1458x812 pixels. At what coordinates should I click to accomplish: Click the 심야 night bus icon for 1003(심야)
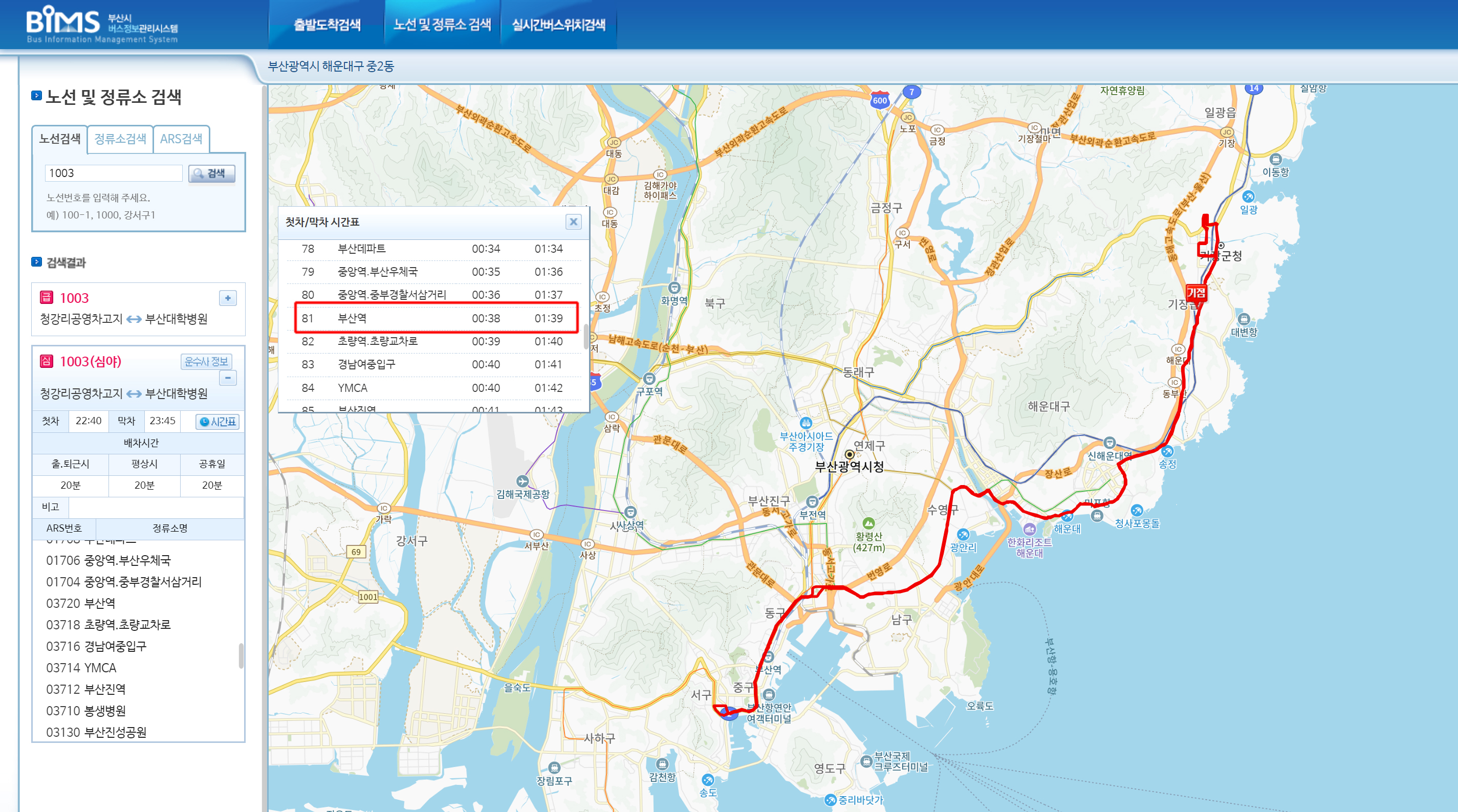coord(47,361)
